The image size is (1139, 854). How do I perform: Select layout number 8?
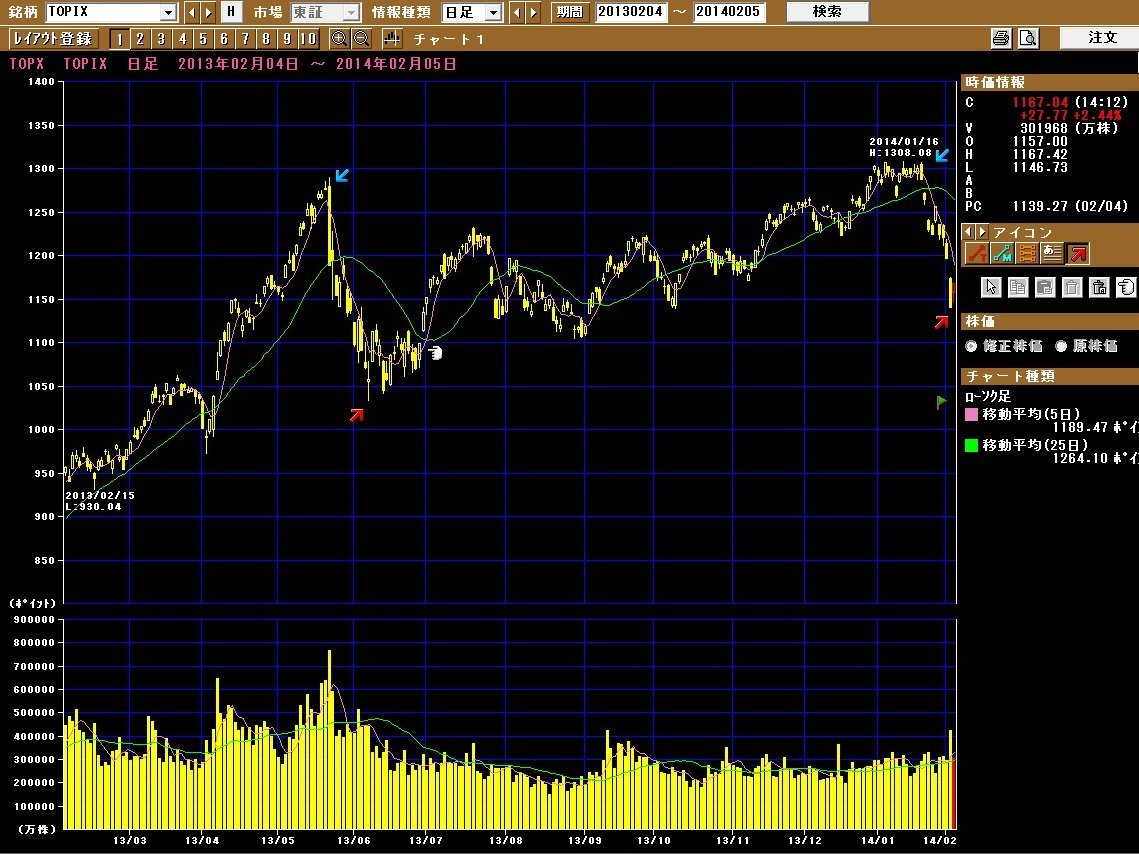pos(266,38)
